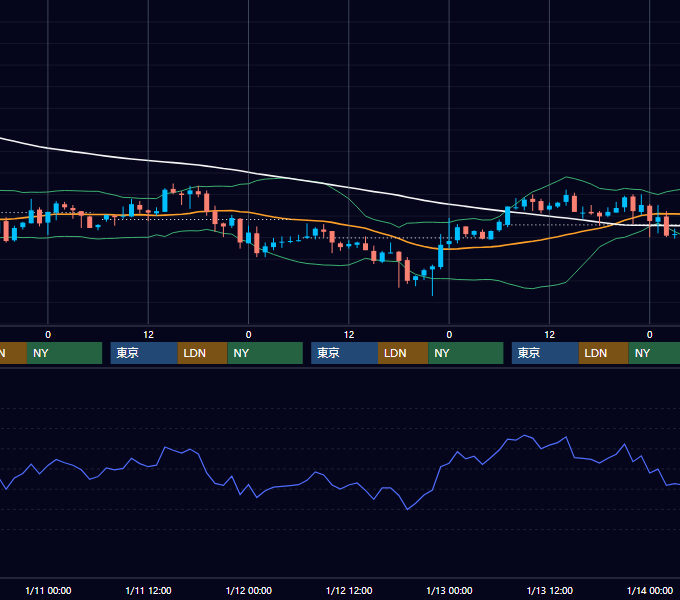Select the NY session band spanning 1/13 00:00
This screenshot has height=600, width=680.
pyautogui.click(x=466, y=353)
